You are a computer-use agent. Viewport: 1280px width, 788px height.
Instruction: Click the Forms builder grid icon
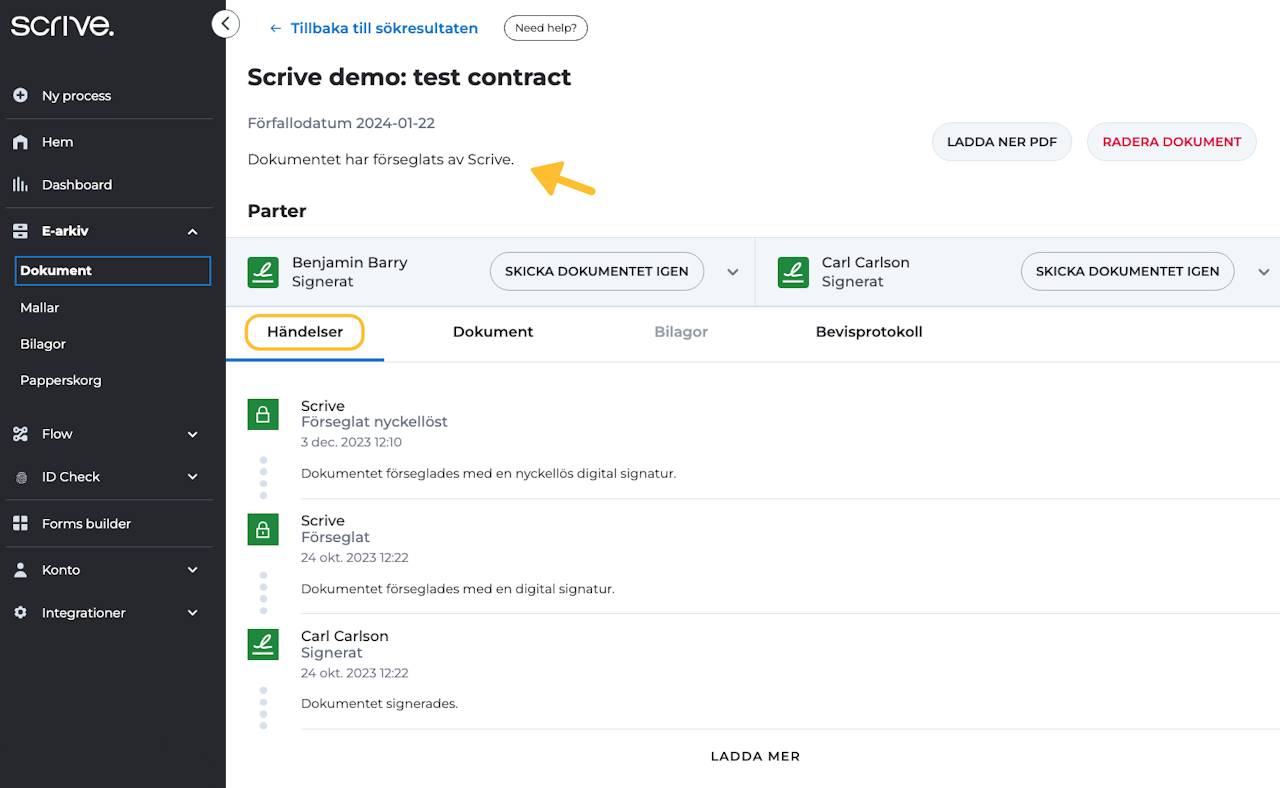click(20, 524)
